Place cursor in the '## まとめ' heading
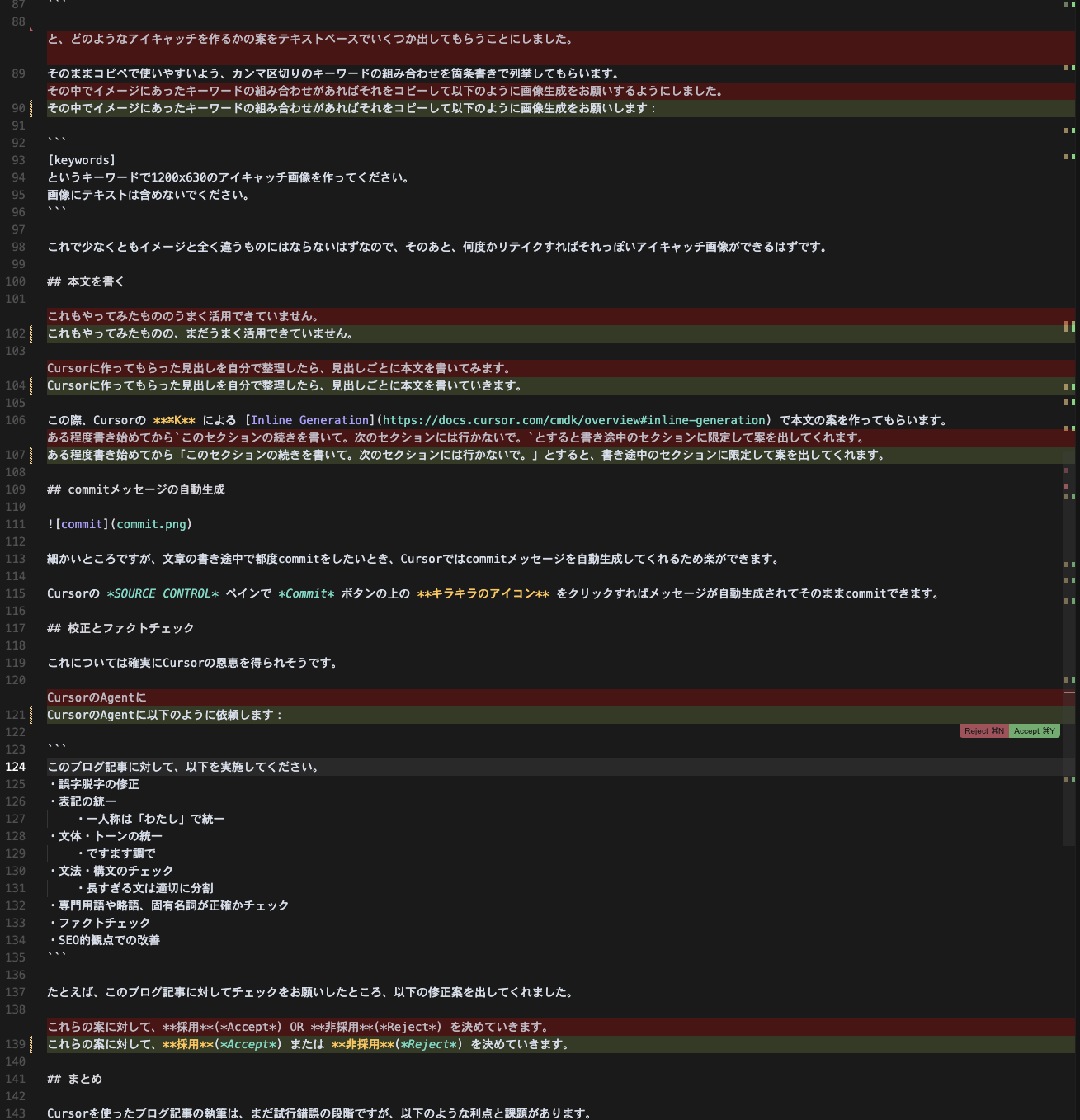Image resolution: width=1080 pixels, height=1120 pixels. (x=74, y=1079)
